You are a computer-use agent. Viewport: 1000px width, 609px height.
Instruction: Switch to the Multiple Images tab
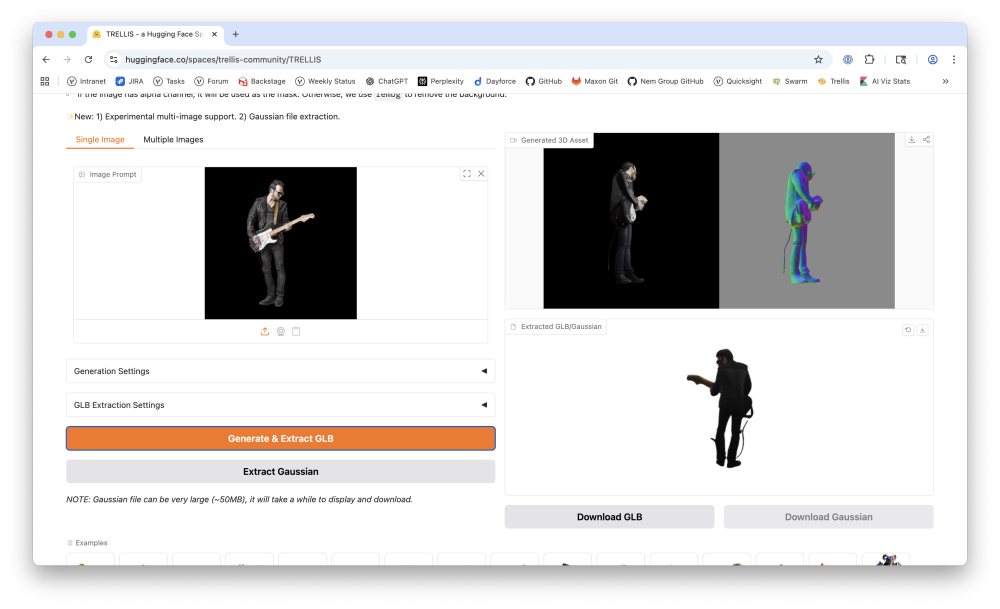(173, 140)
